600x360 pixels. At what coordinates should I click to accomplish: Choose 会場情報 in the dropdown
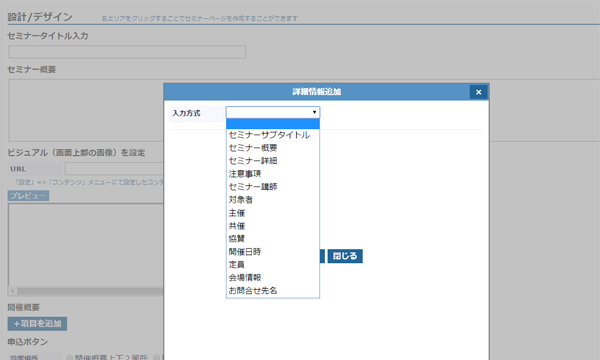click(x=273, y=278)
